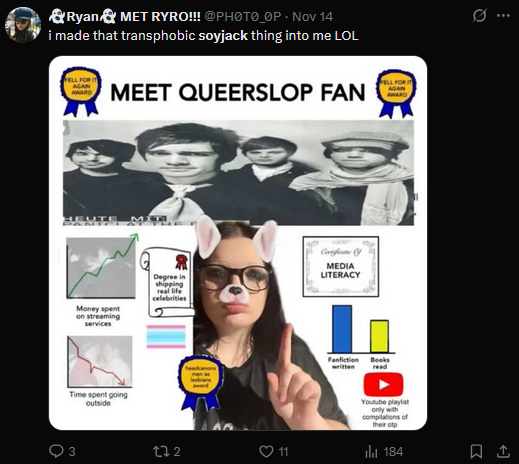This screenshot has width=519, height=464.
Task: Click the tweet text body
Action: pyautogui.click(x=203, y=35)
